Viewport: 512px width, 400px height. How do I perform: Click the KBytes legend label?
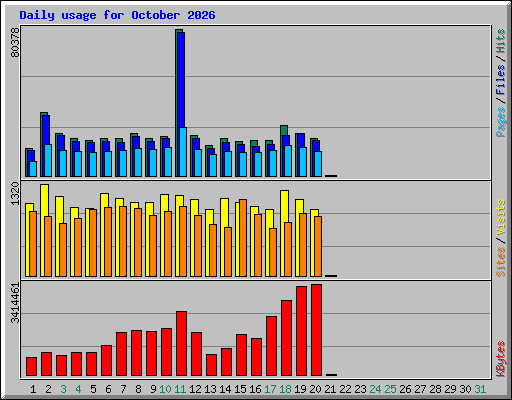click(x=500, y=359)
